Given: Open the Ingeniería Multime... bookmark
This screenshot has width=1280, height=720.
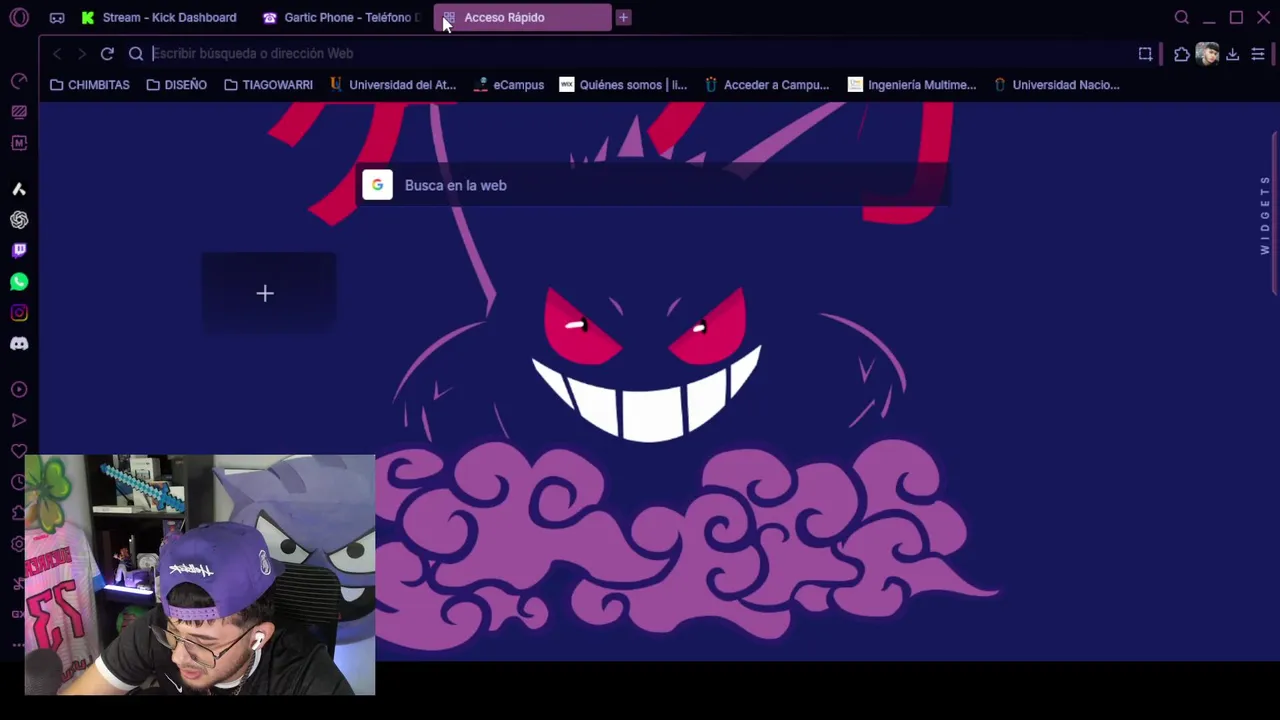Looking at the screenshot, I should [x=912, y=85].
